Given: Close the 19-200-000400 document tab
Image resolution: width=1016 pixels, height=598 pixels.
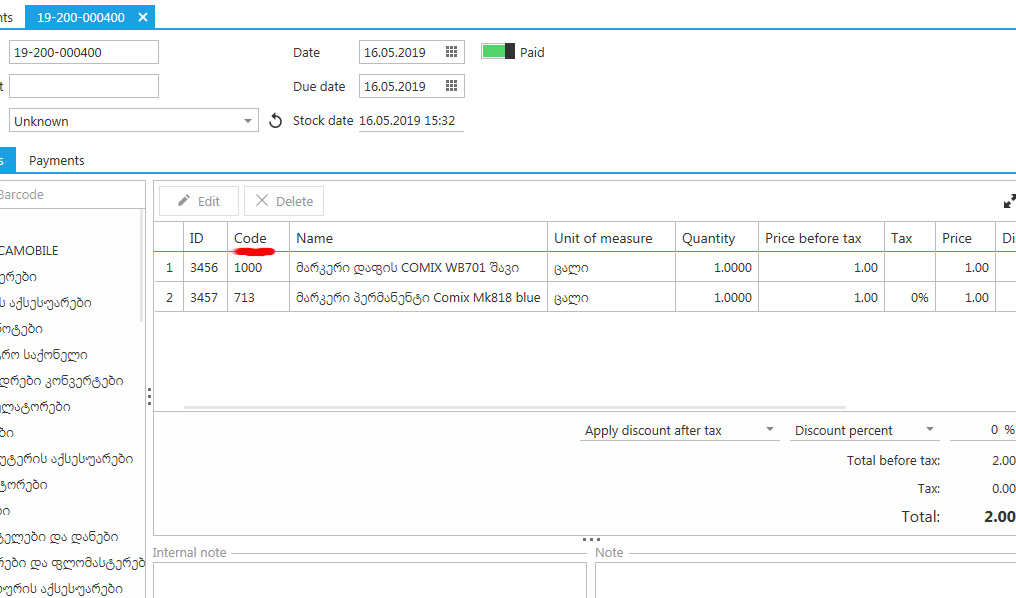Looking at the screenshot, I should point(143,17).
